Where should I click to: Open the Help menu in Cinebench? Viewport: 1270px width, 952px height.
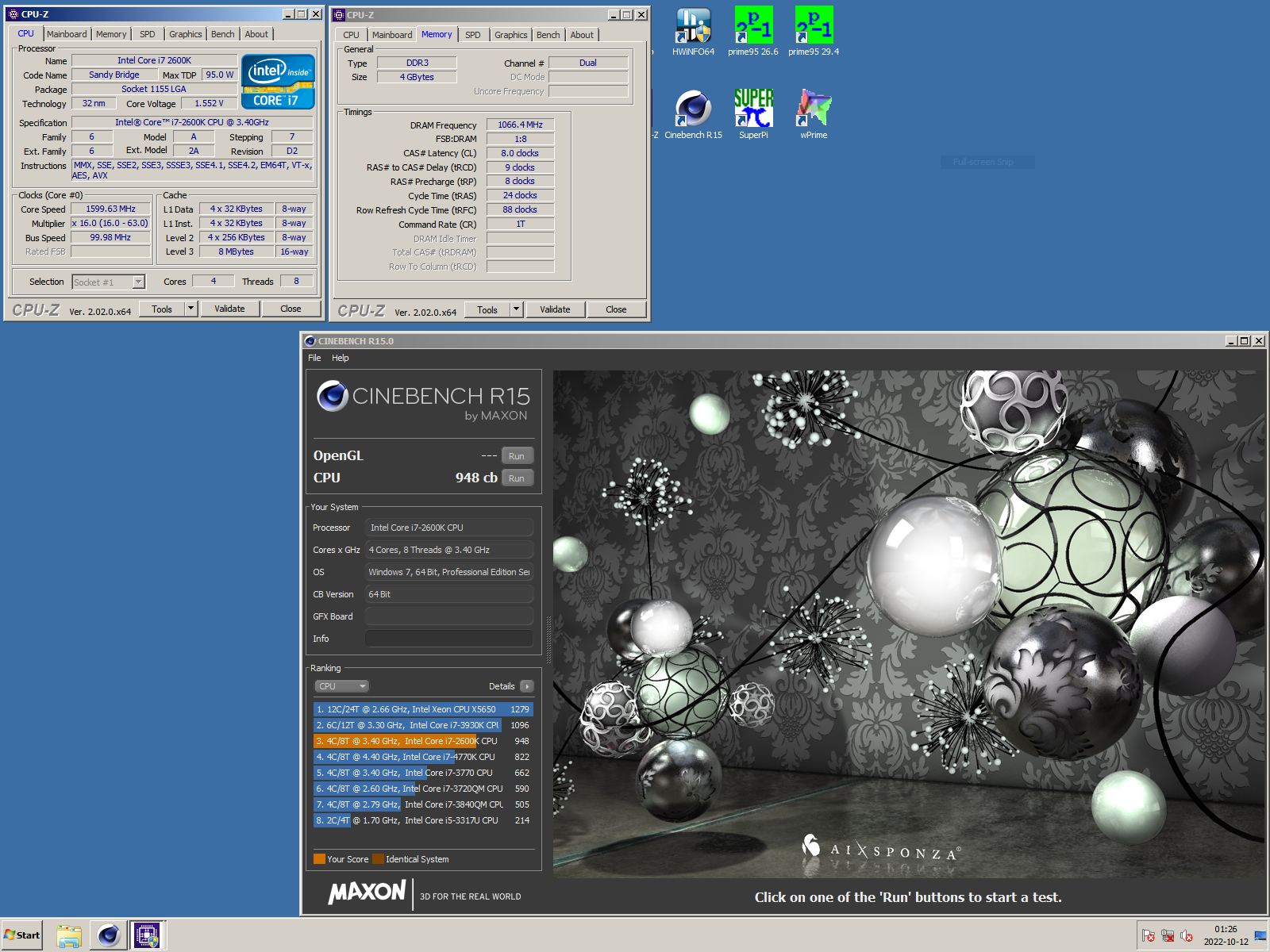click(341, 358)
